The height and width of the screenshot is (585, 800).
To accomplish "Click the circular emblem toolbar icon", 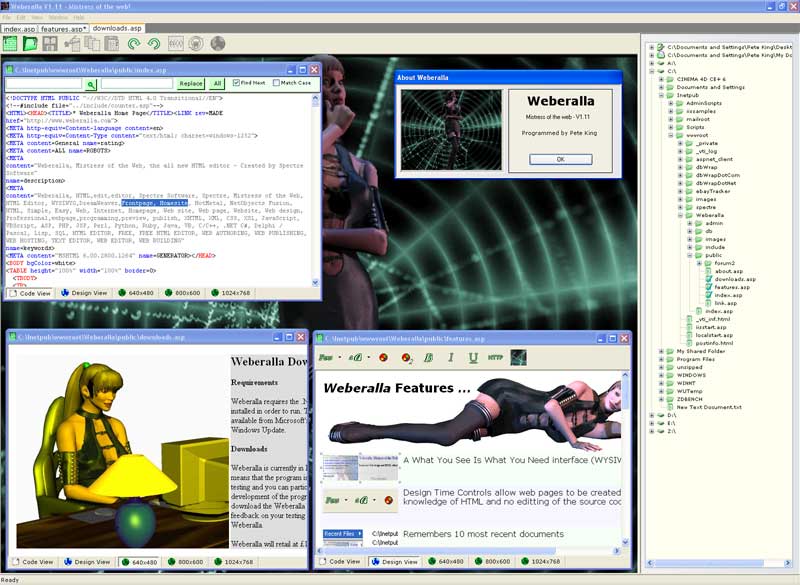I will click(196, 44).
